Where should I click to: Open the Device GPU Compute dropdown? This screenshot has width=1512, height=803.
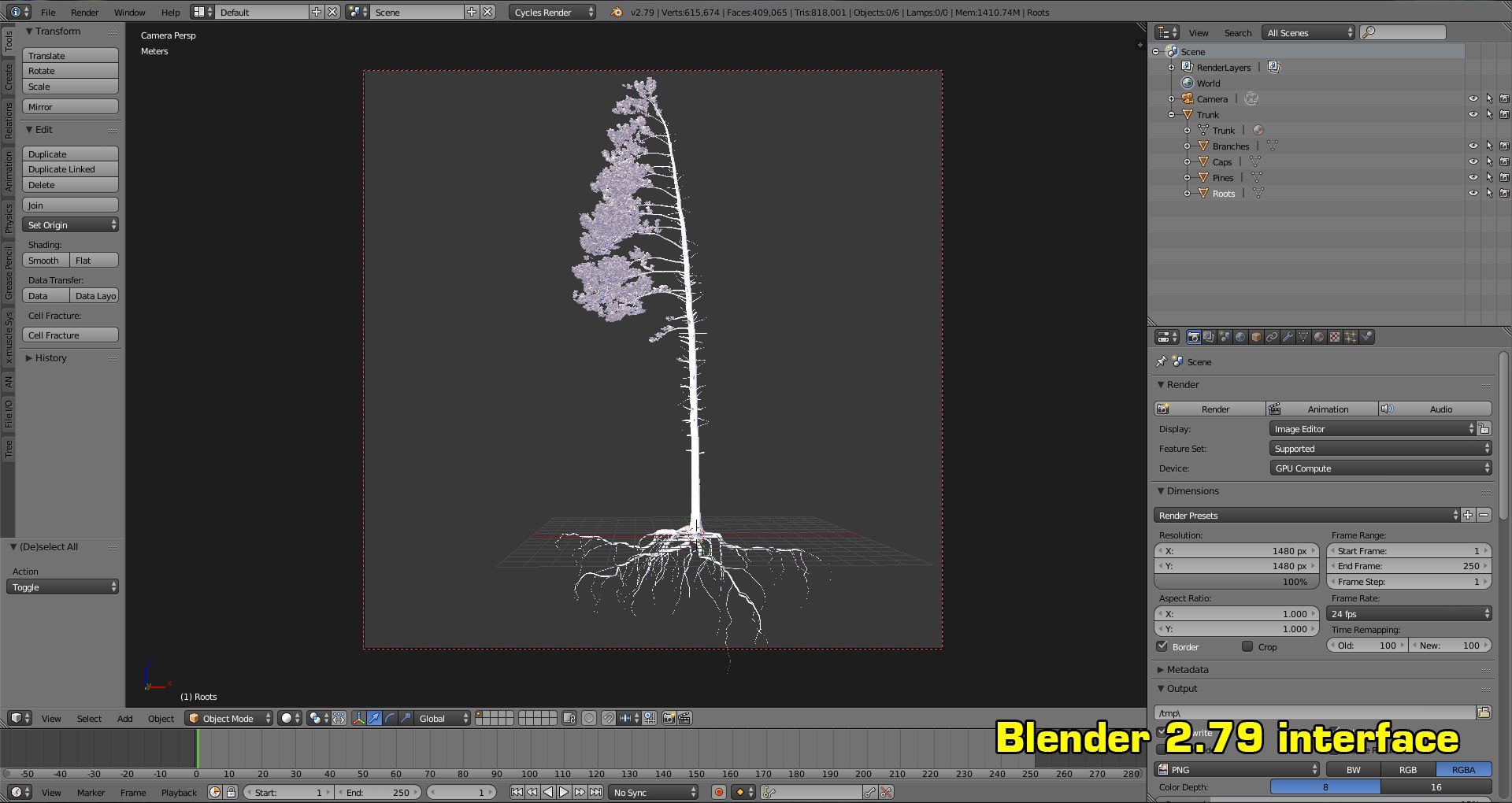(x=1380, y=468)
